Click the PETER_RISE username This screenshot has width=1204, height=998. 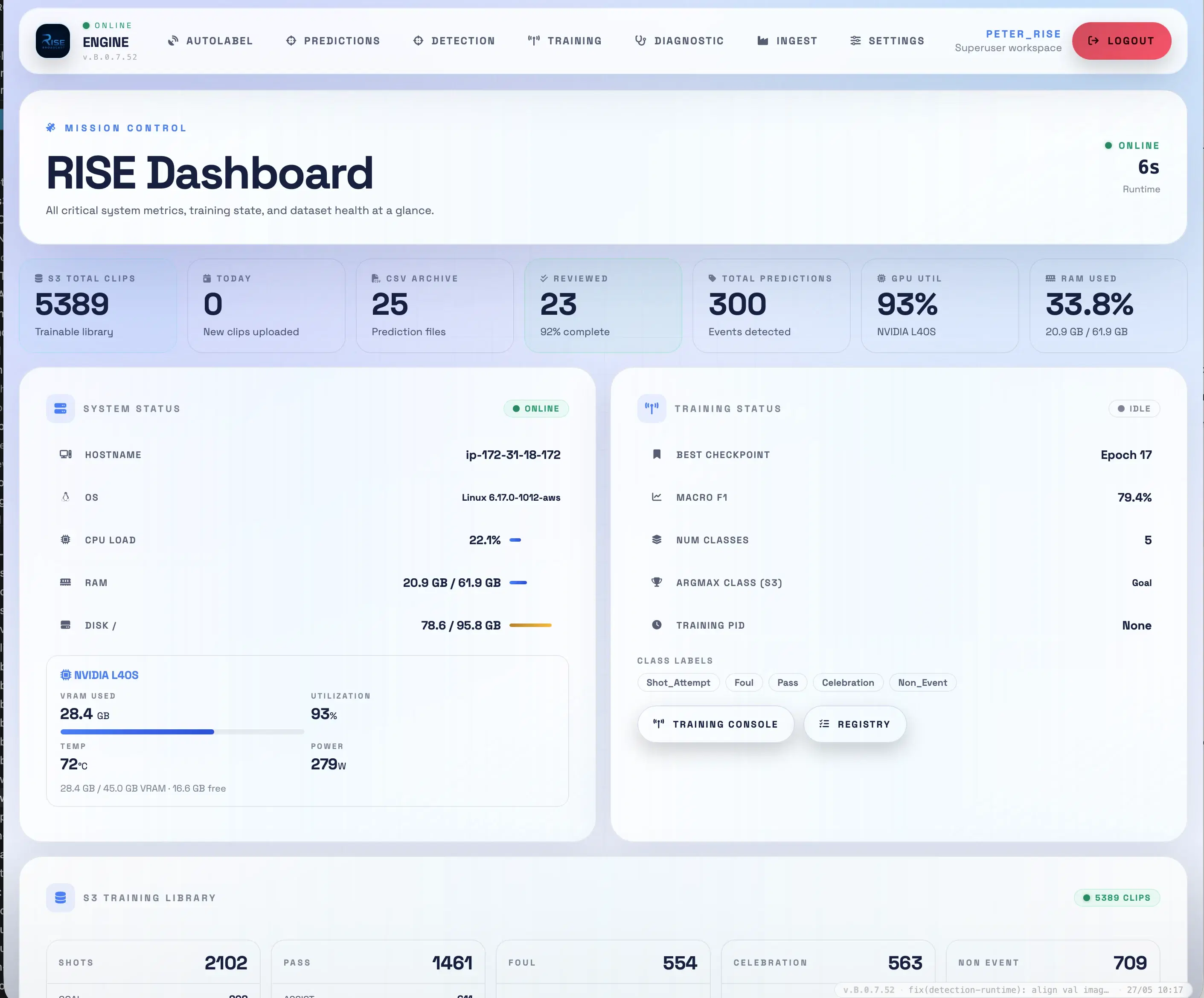tap(1024, 34)
